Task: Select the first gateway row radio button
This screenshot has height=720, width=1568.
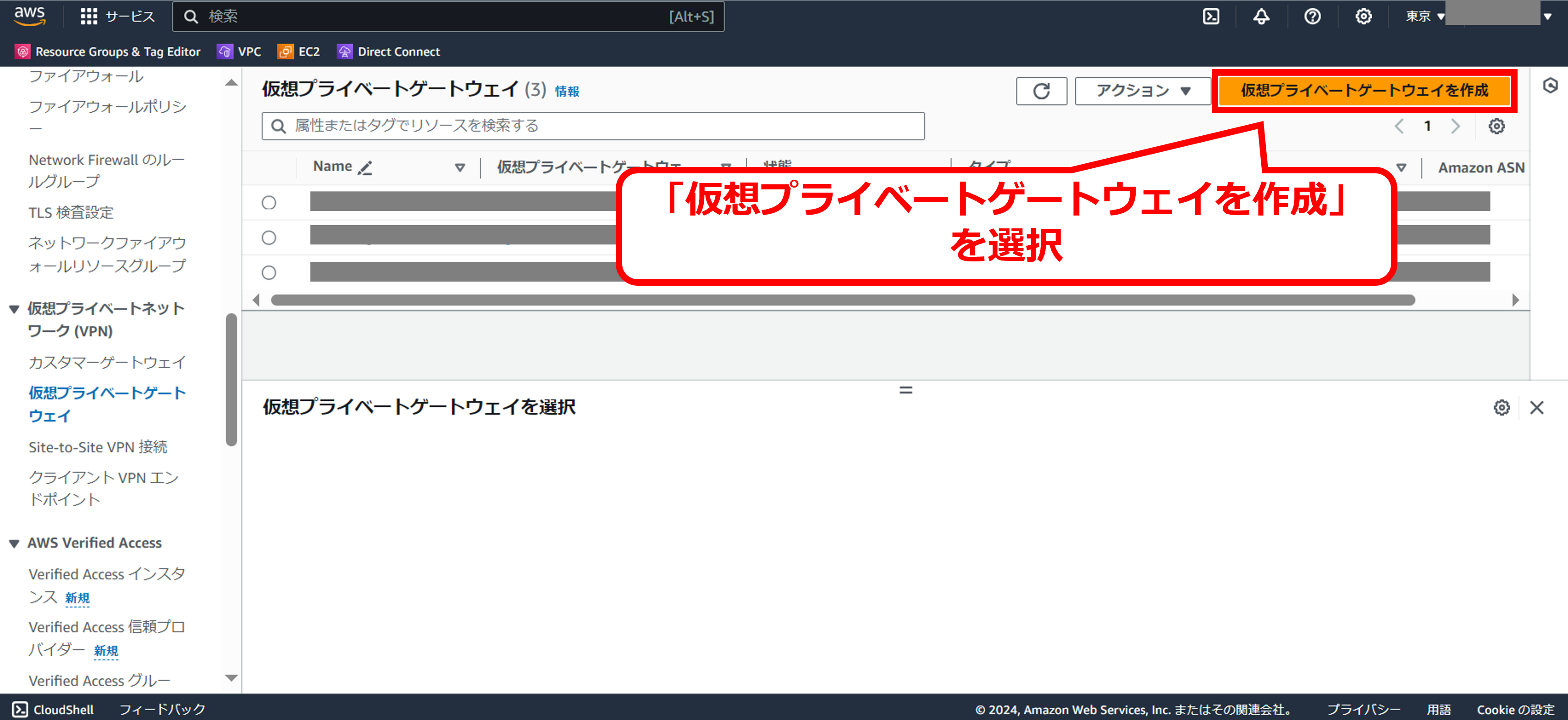Action: (269, 203)
